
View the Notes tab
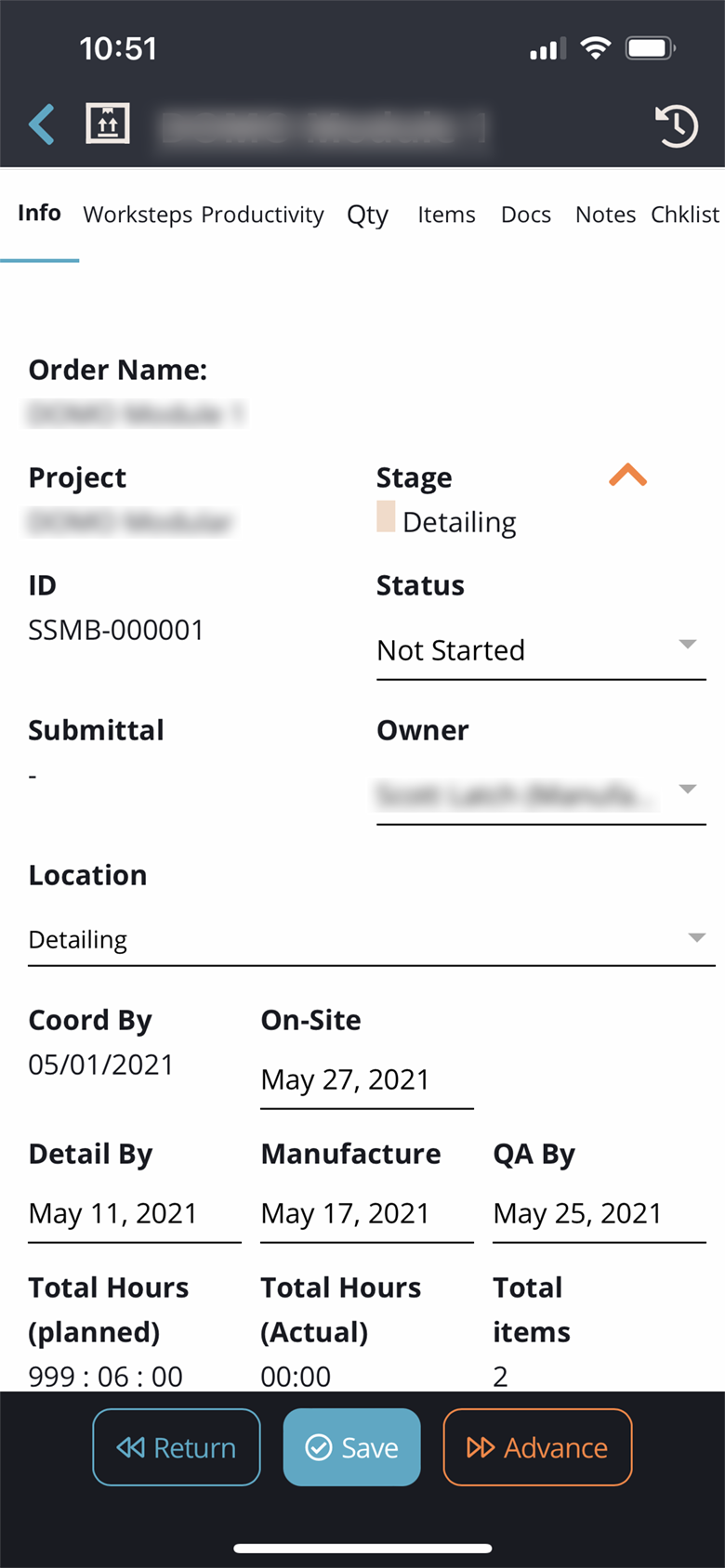[x=605, y=215]
